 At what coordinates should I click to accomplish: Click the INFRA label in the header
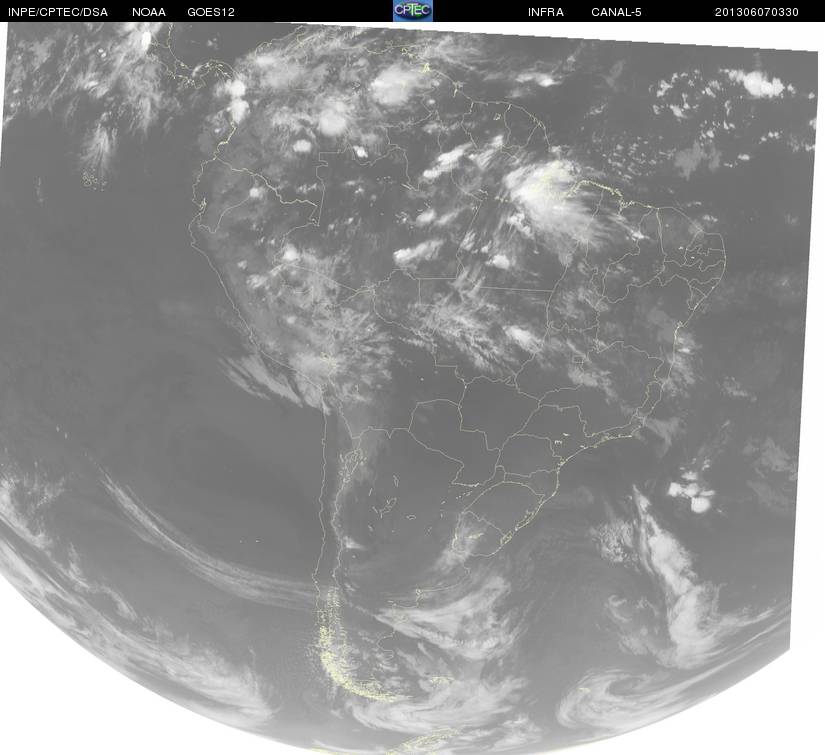point(546,12)
